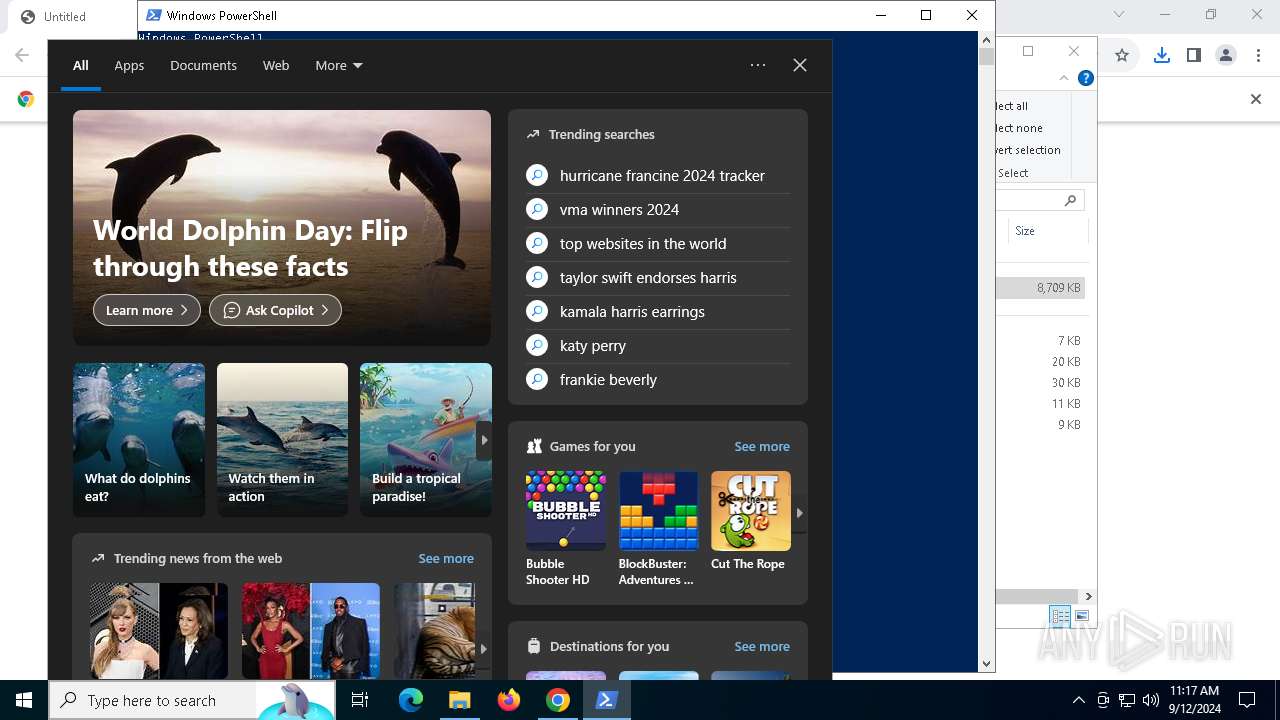Screen dimensions: 1280x720
Task: Click search icon beside taylor swift endorses harris
Action: click(x=537, y=277)
